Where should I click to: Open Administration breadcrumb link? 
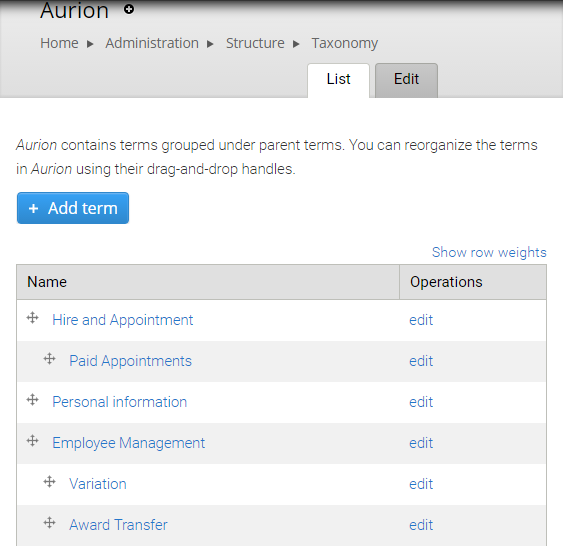152,43
